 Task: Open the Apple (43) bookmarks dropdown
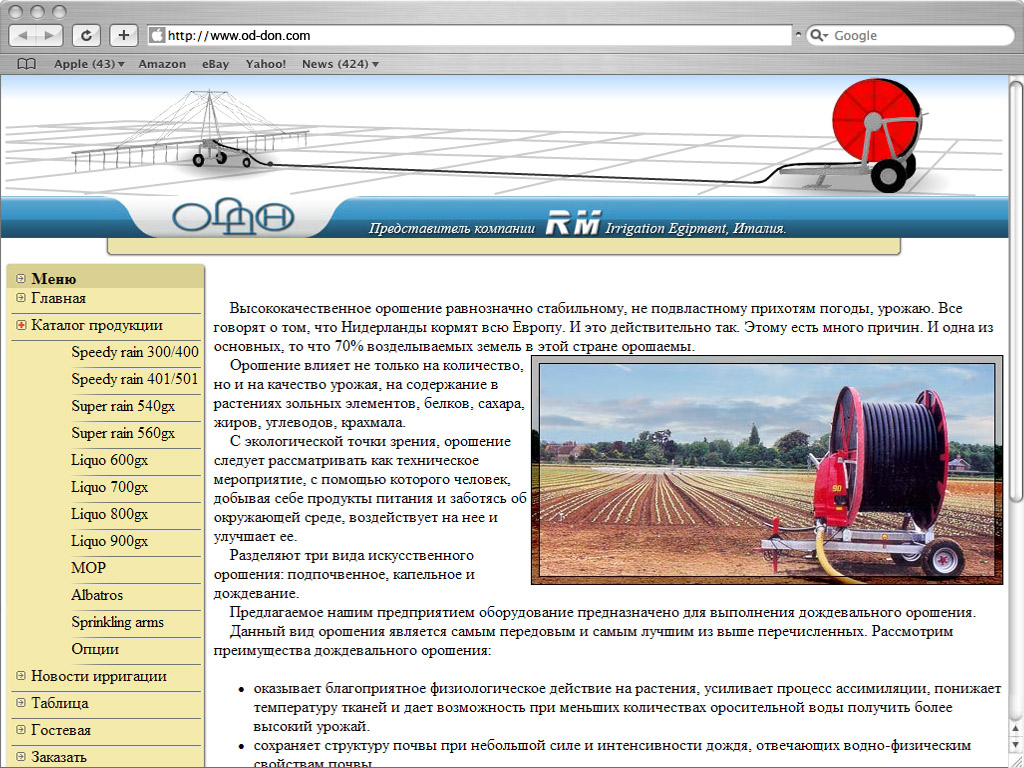[88, 64]
